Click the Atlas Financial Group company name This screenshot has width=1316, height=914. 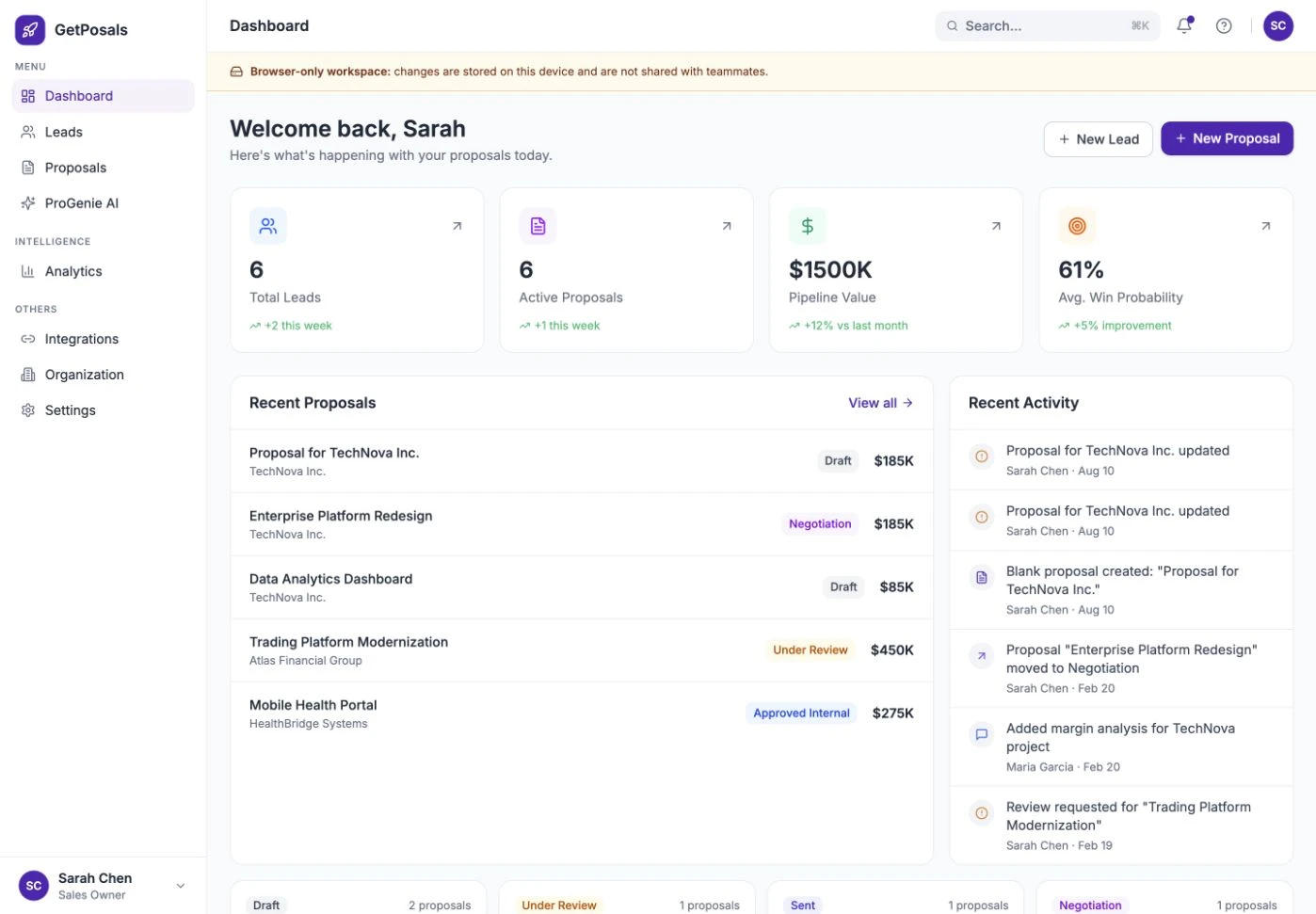point(306,661)
